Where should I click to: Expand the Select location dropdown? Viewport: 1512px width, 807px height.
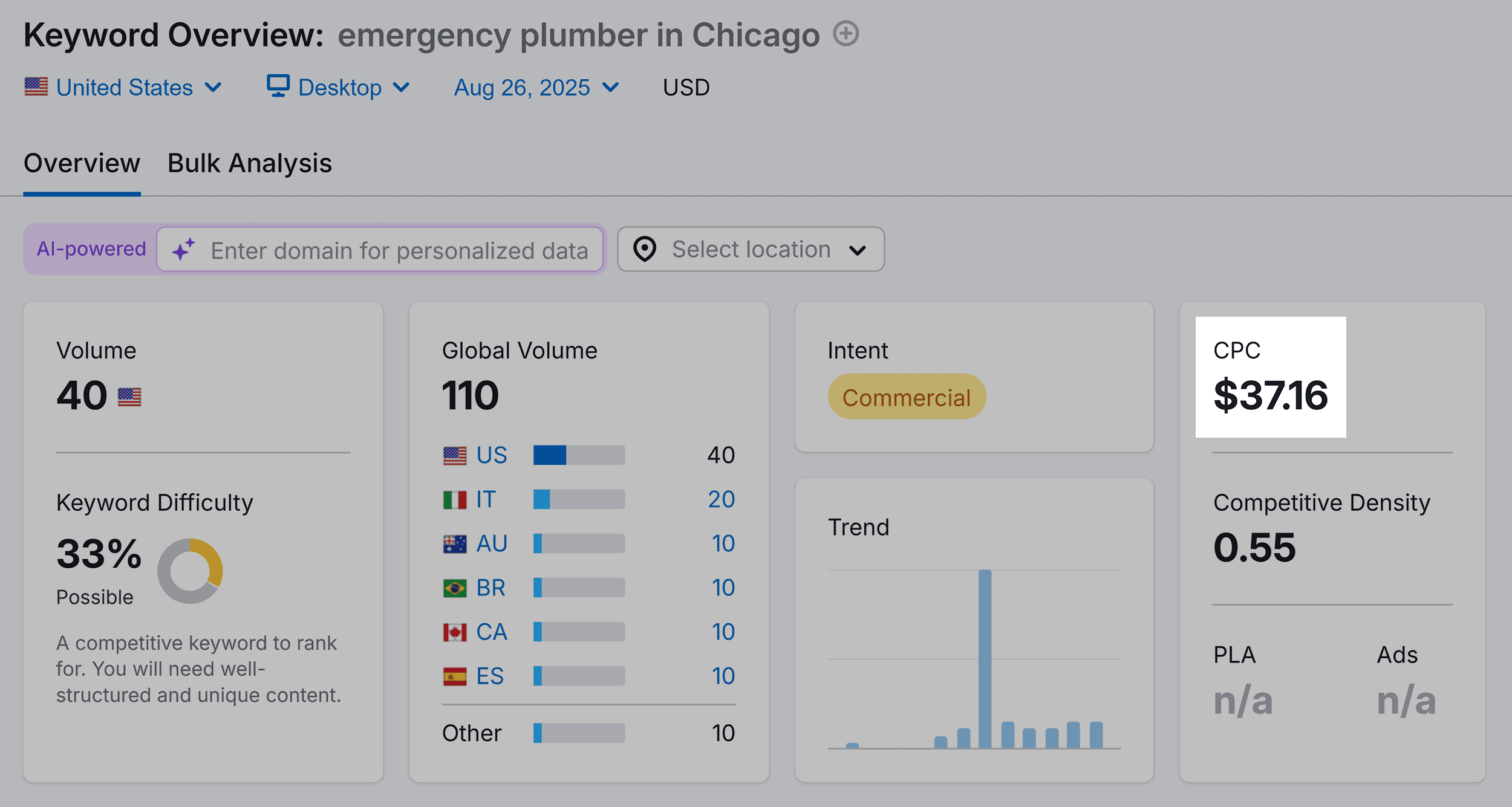click(751, 250)
